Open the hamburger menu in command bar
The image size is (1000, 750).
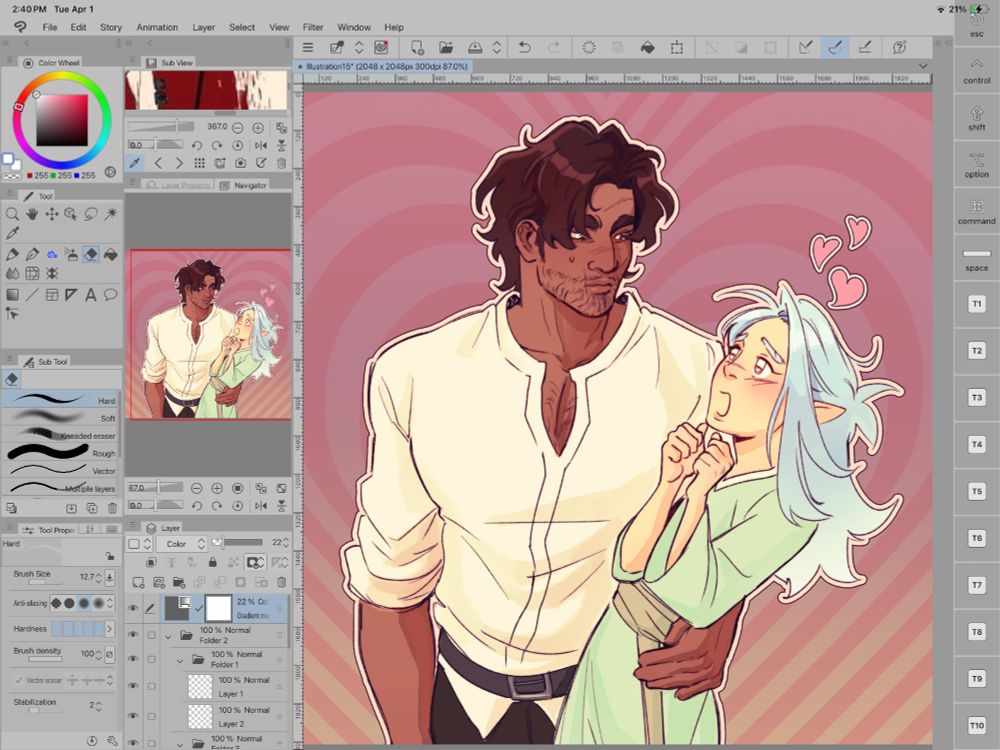point(308,47)
